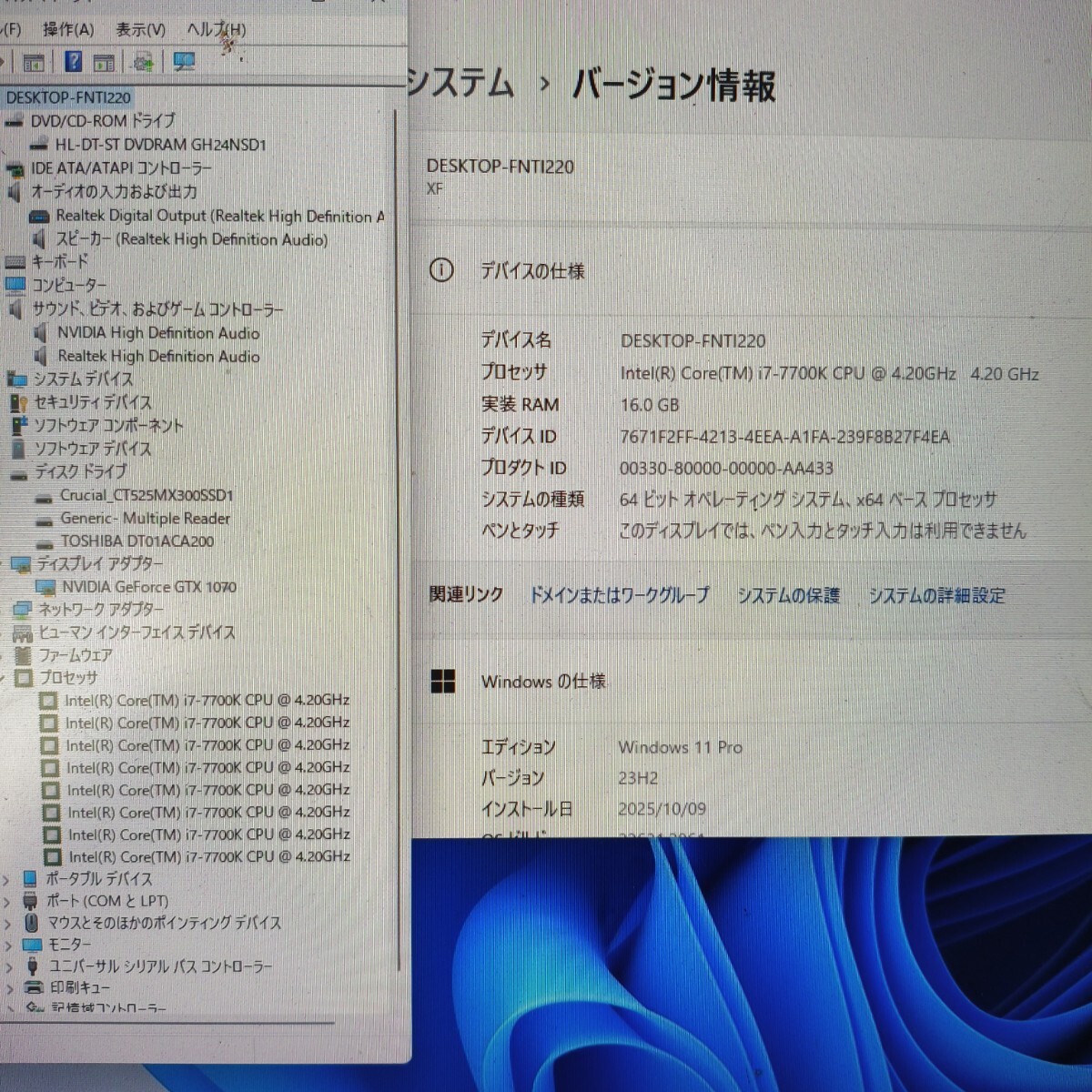This screenshot has height=1092, width=1092.
Task: Select NVIDIA High Definition Audio device
Action: click(158, 333)
